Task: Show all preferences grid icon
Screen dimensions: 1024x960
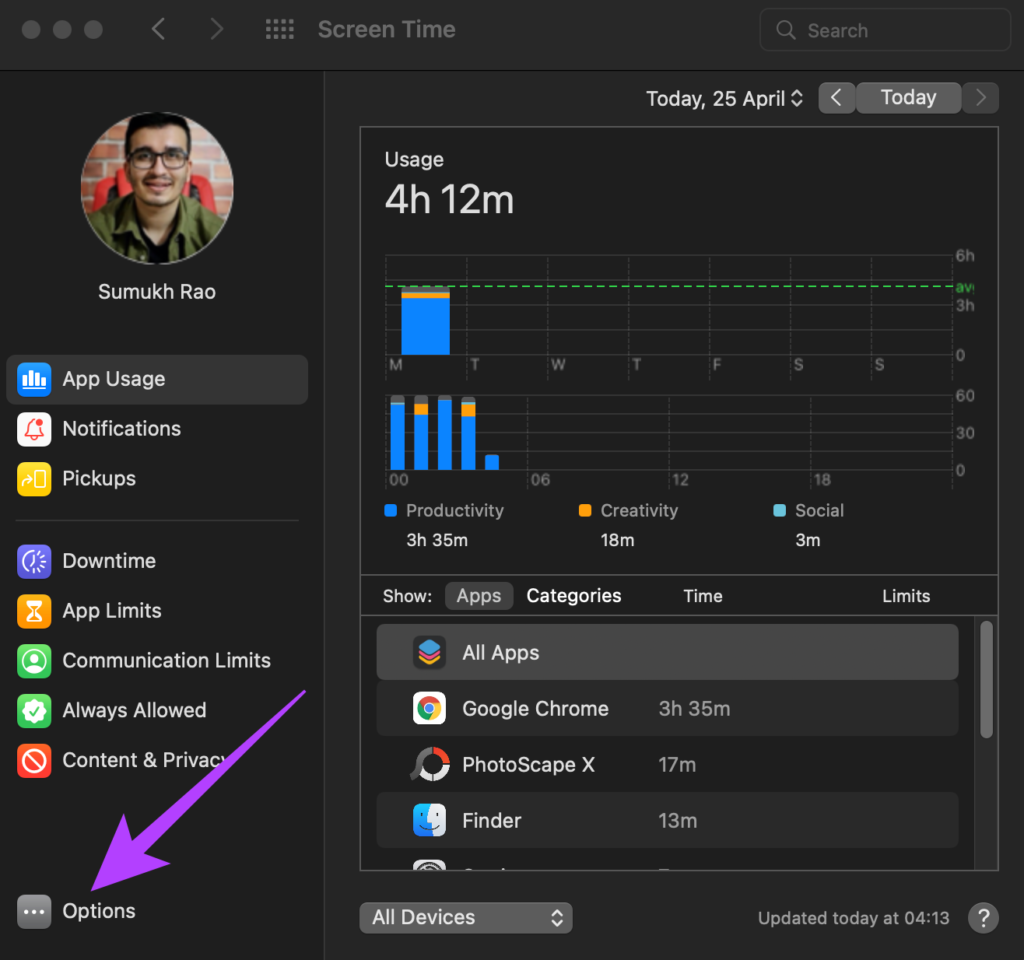Action: tap(280, 29)
